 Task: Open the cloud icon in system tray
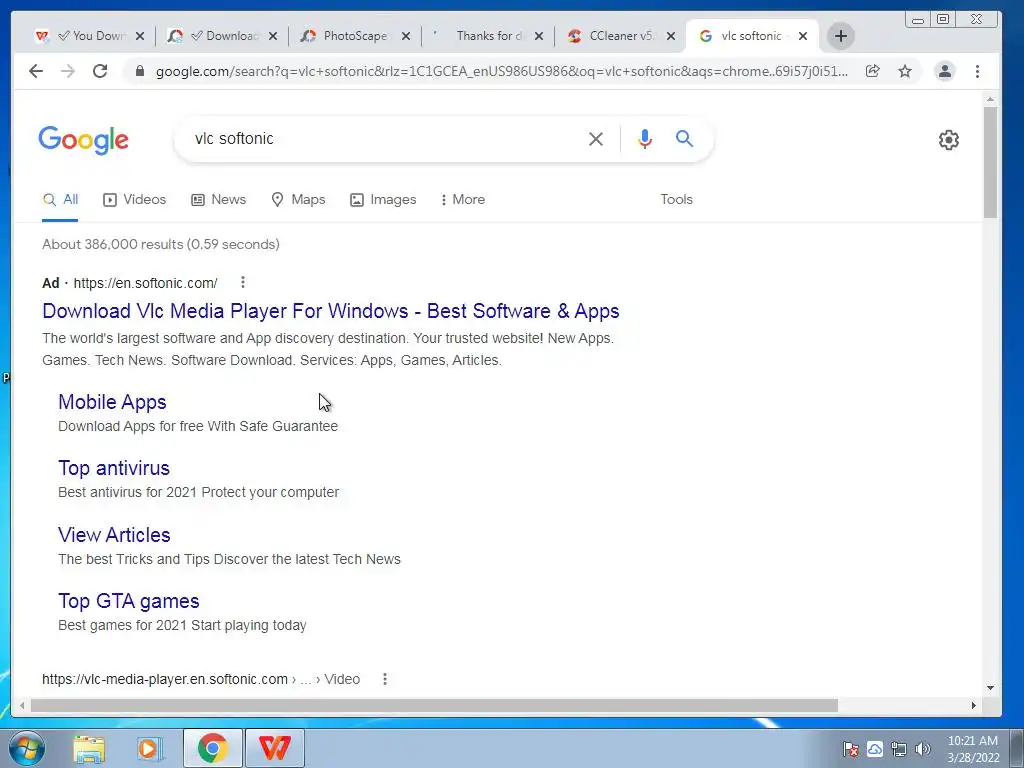[x=875, y=749]
